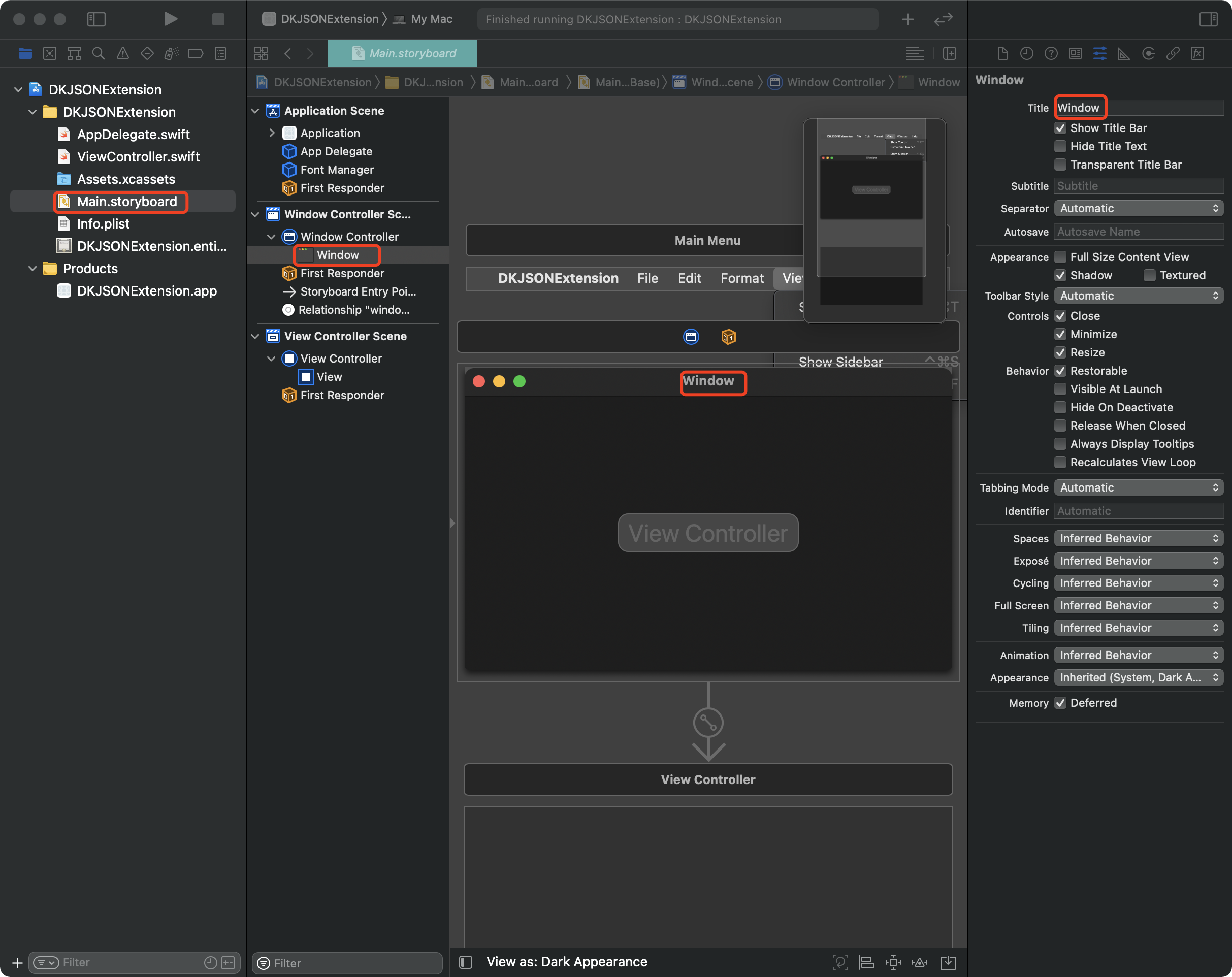Open the Connections inspector arrow icon

(1148, 54)
